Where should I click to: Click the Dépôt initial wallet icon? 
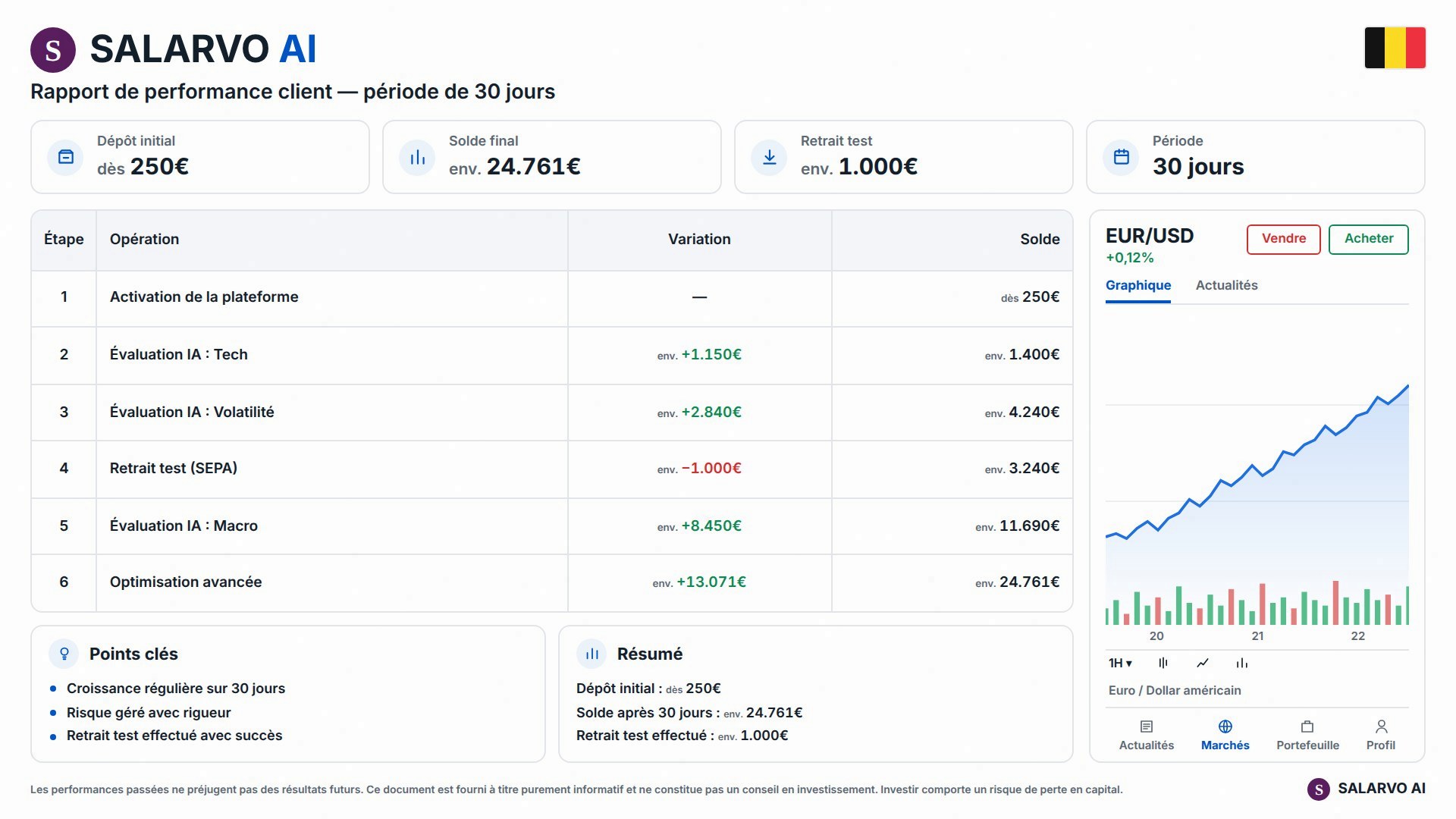point(66,157)
